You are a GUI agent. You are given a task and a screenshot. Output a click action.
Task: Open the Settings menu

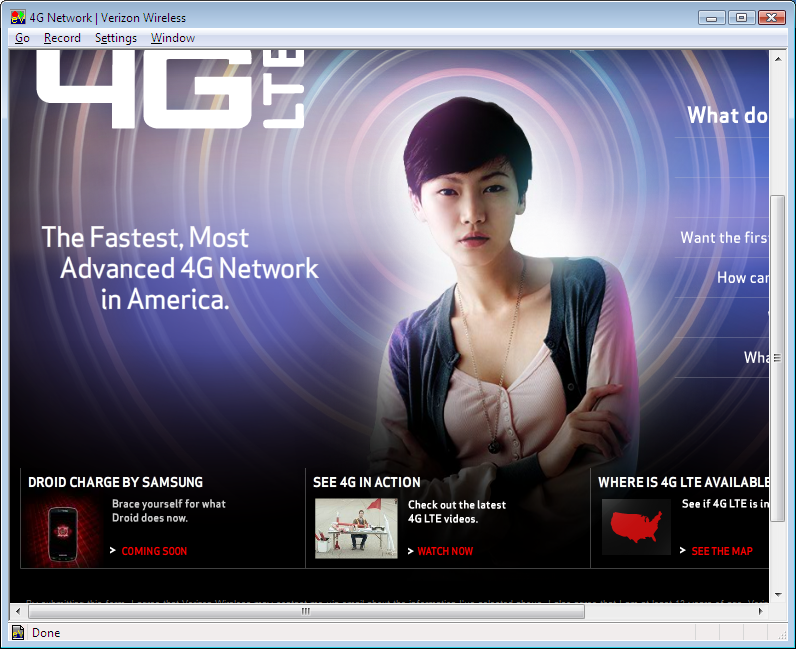[116, 38]
